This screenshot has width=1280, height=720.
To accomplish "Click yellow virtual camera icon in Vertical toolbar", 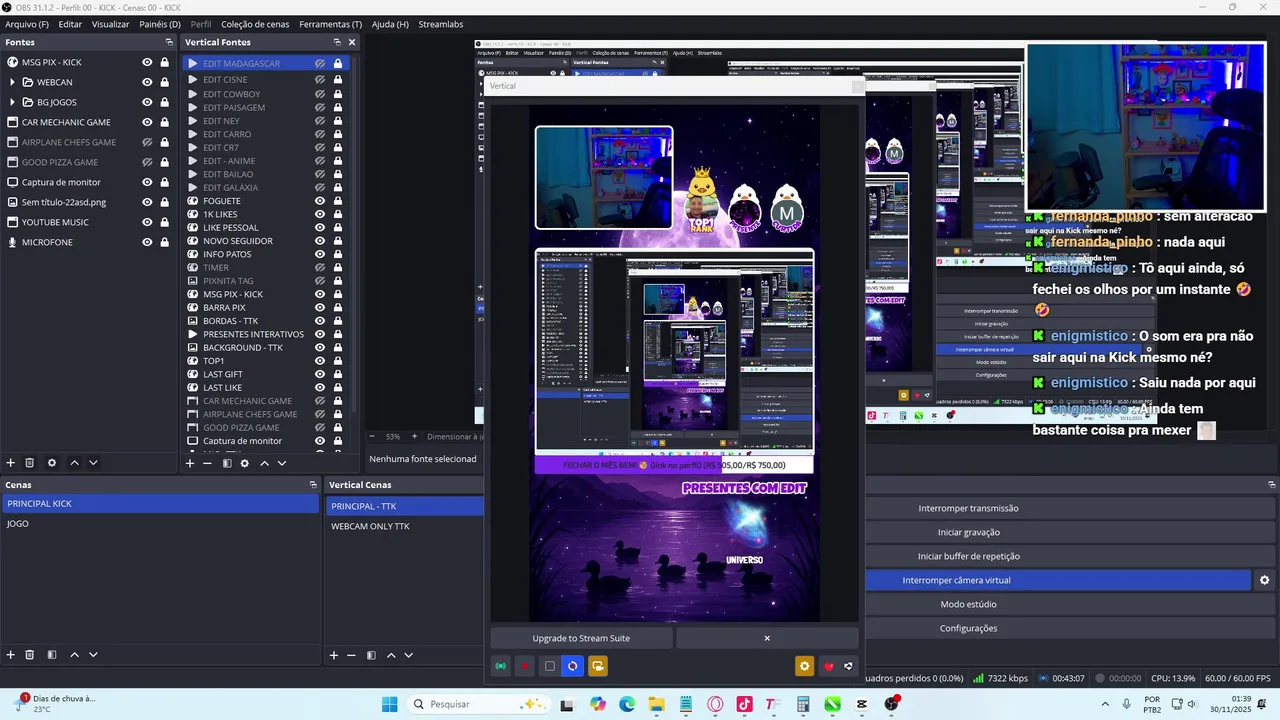I will pos(597,666).
